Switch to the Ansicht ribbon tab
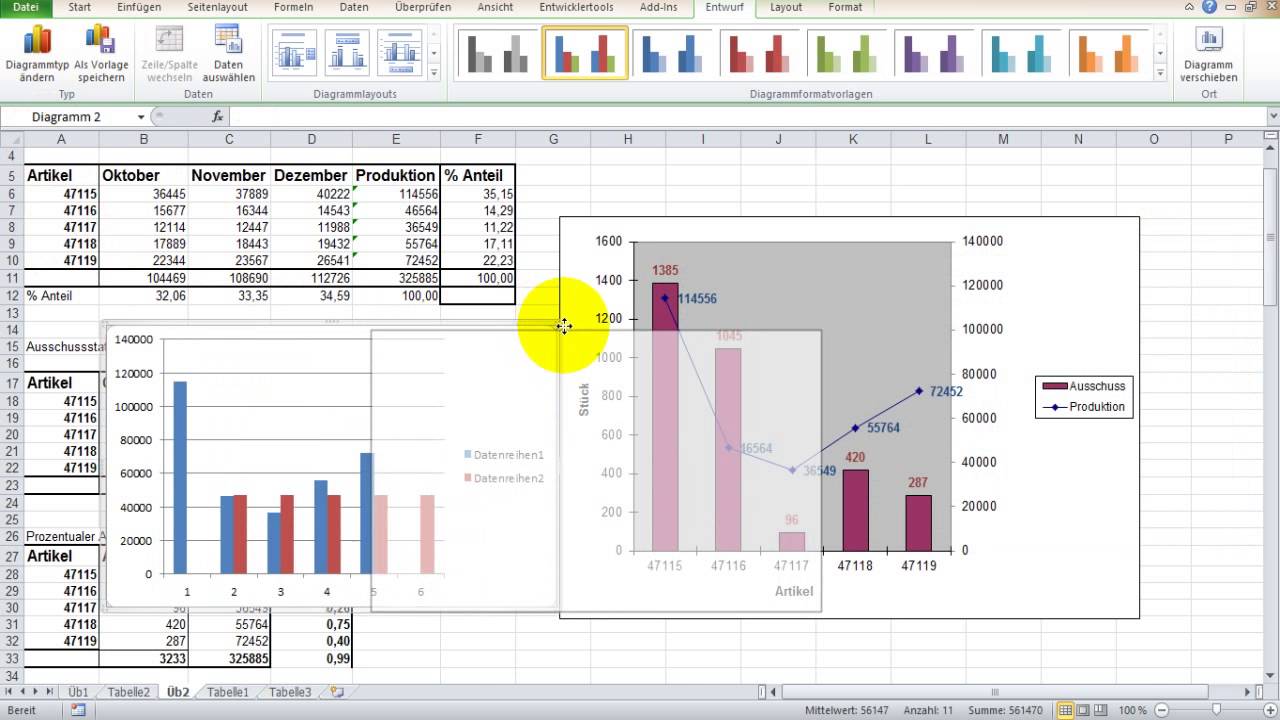This screenshot has width=1280, height=720. [x=495, y=7]
